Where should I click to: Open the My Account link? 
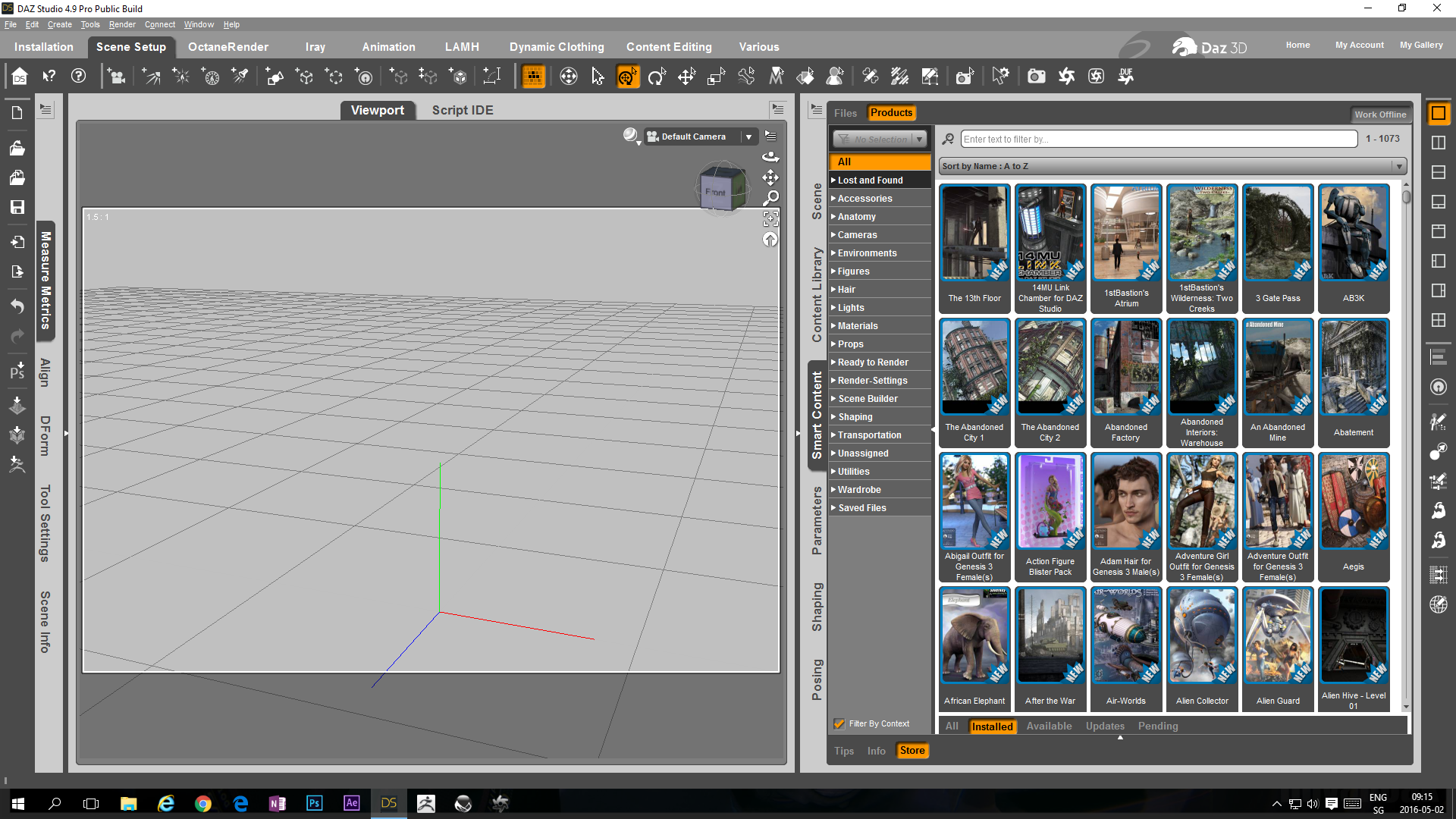1359,45
